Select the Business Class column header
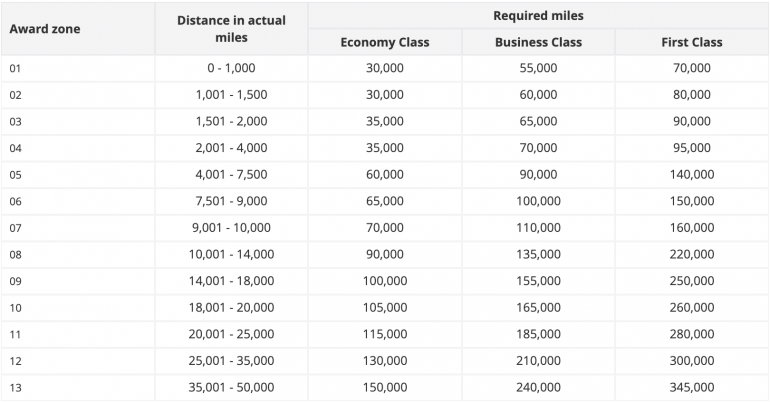Image resolution: width=770 pixels, height=402 pixels. (538, 42)
